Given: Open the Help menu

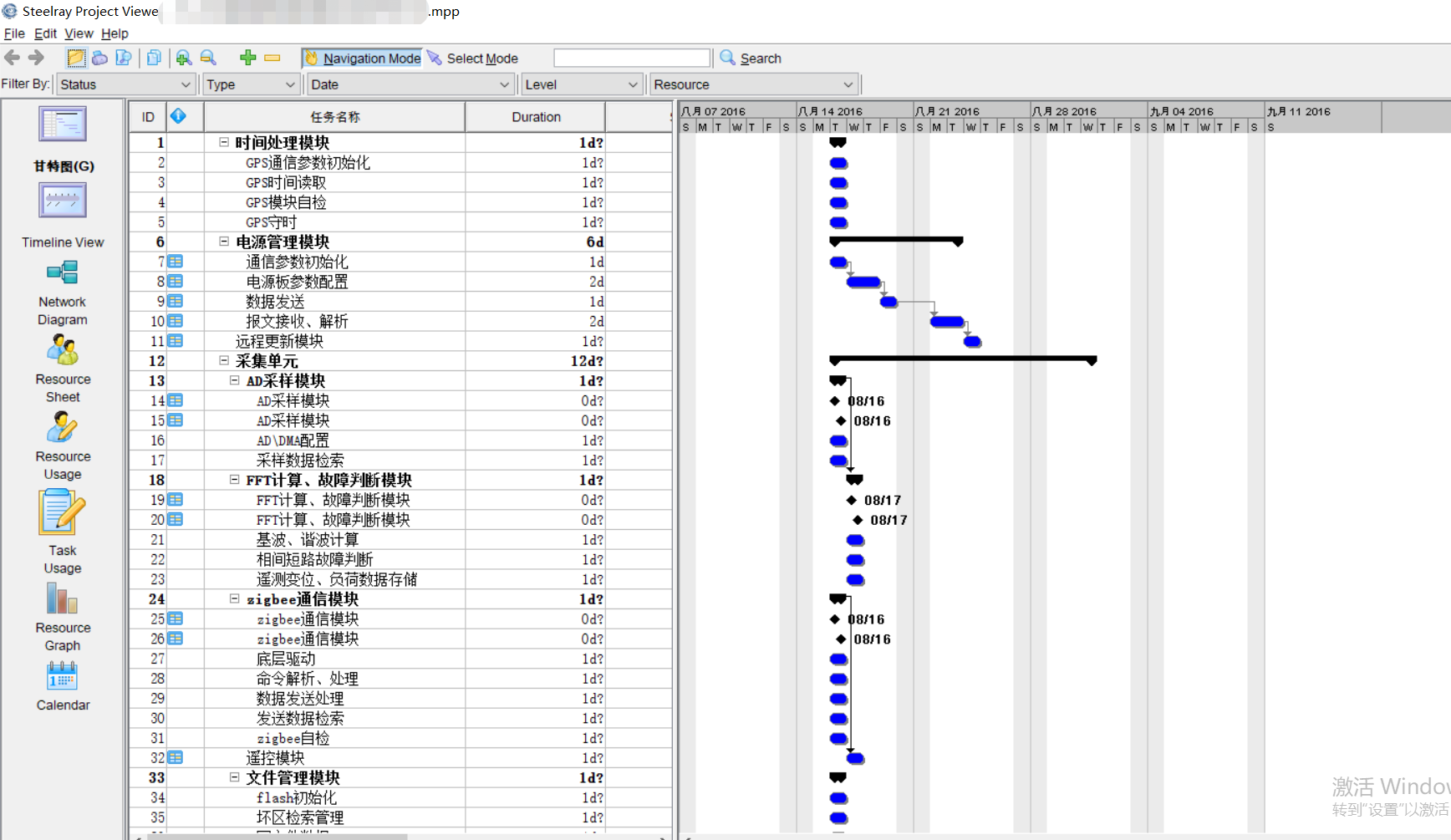Looking at the screenshot, I should click(115, 33).
